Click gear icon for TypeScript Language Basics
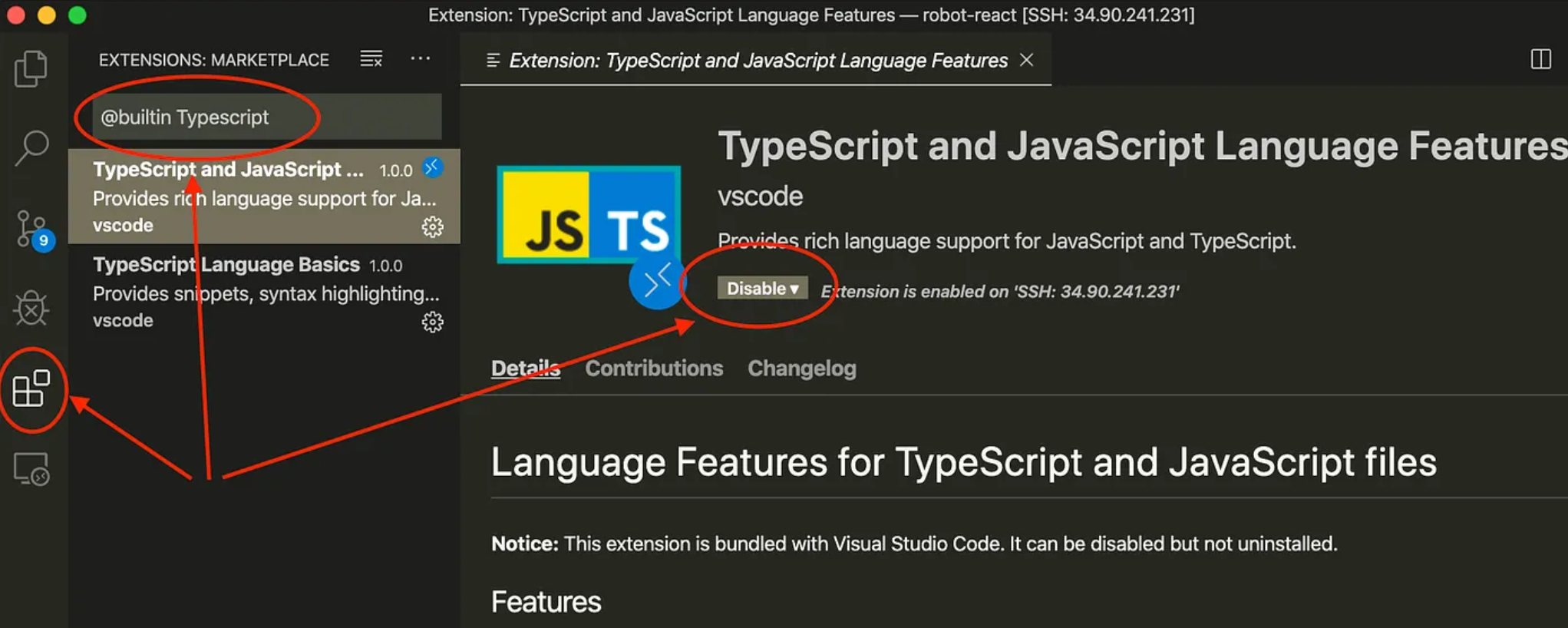This screenshot has height=628, width=1568. [x=432, y=322]
